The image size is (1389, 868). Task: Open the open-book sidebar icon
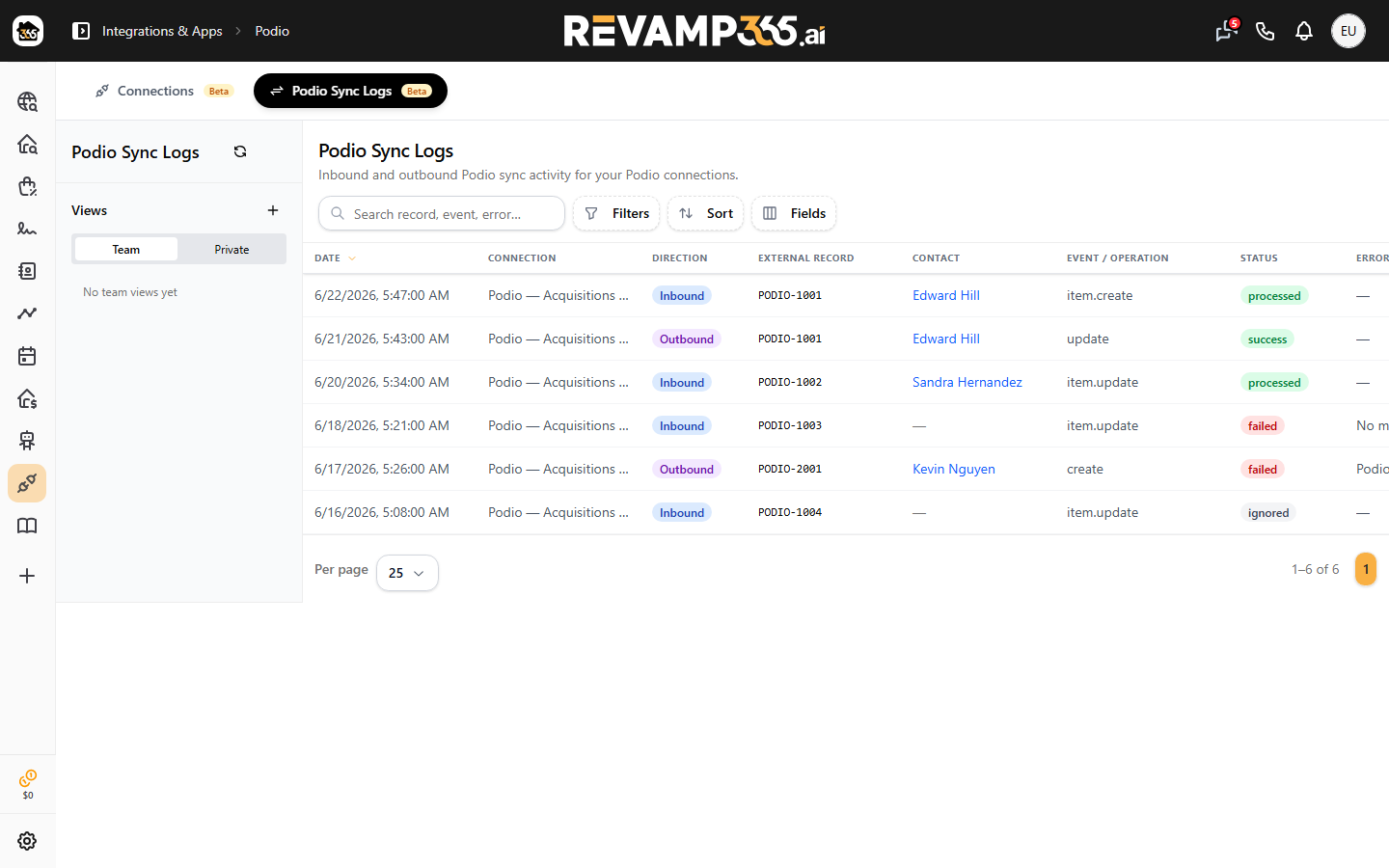pyautogui.click(x=27, y=526)
